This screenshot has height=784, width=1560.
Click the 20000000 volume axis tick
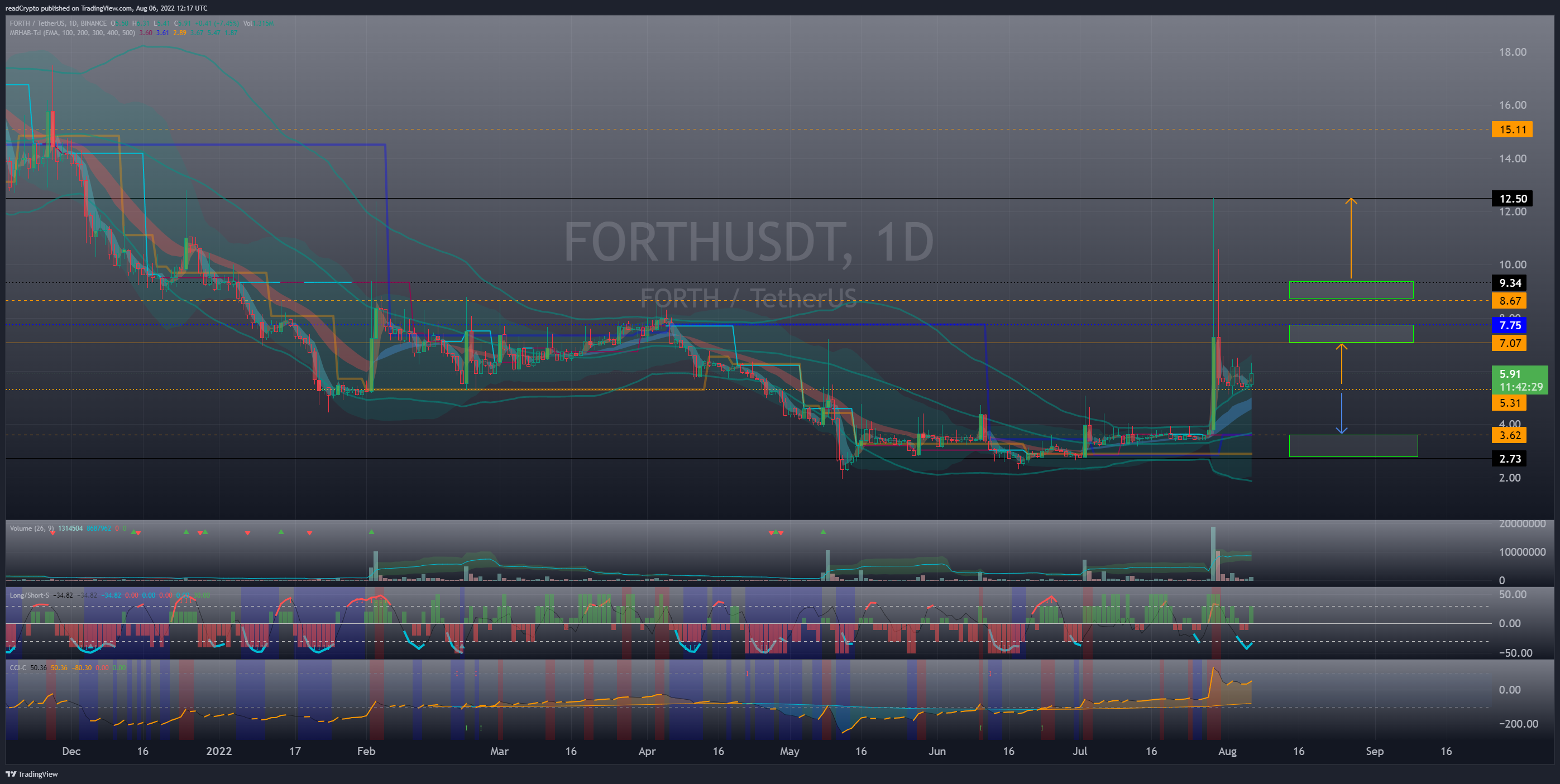(x=1522, y=523)
